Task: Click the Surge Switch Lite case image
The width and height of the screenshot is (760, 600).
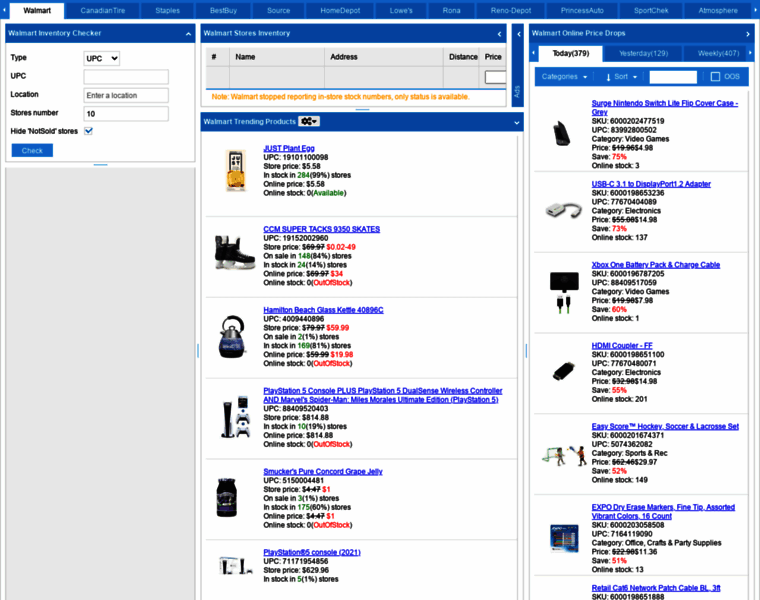Action: tap(562, 131)
